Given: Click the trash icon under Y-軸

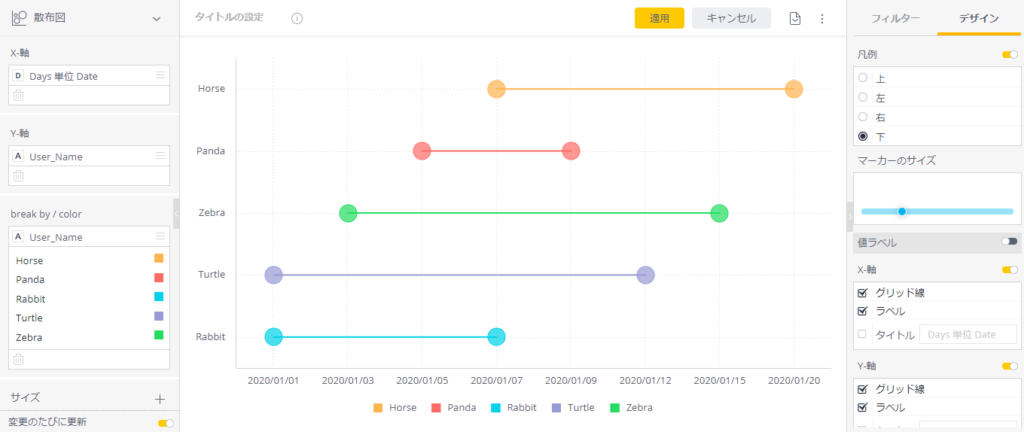Looking at the screenshot, I should pos(17,176).
